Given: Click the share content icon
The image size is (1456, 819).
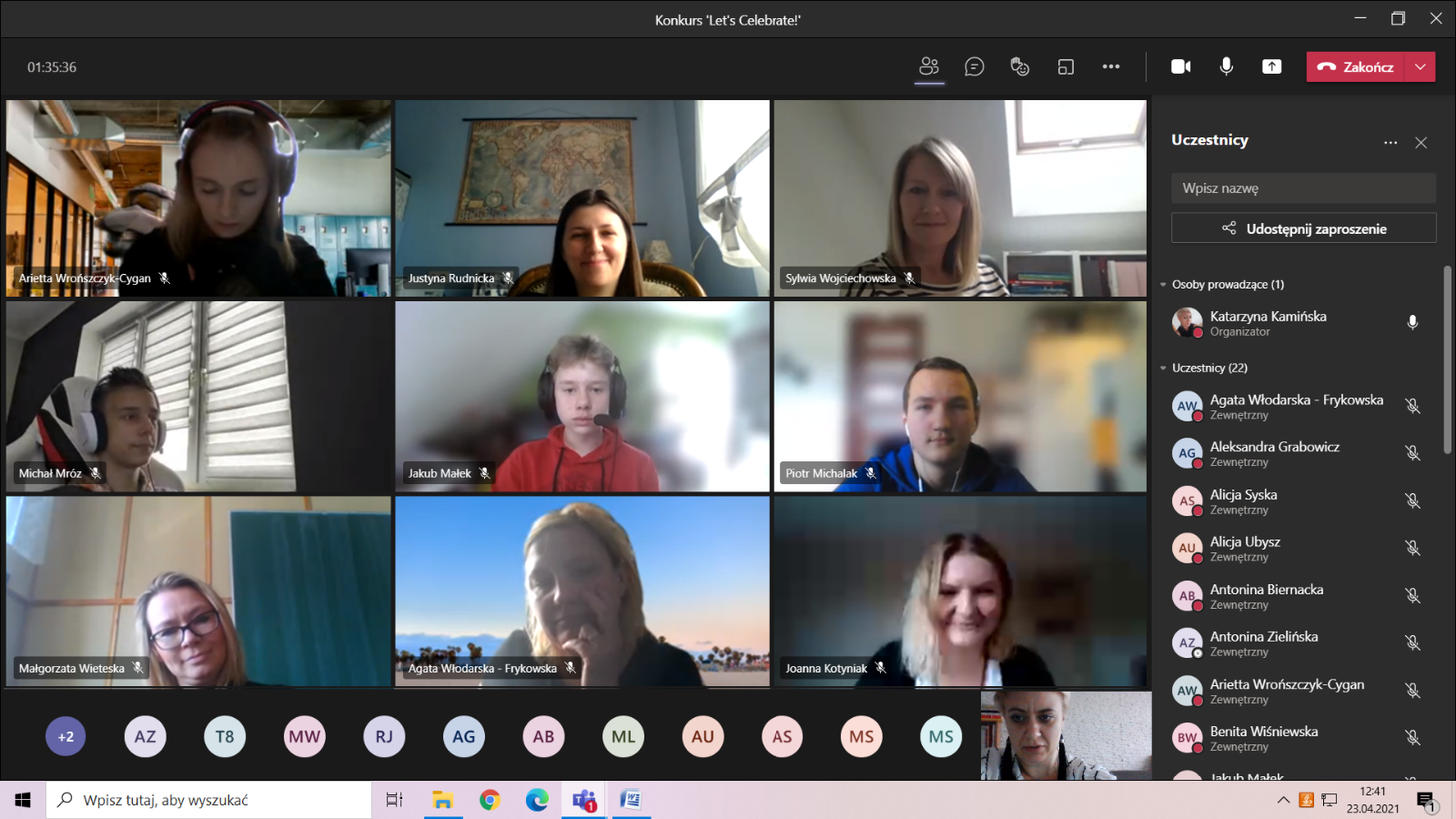Looking at the screenshot, I should (1272, 66).
